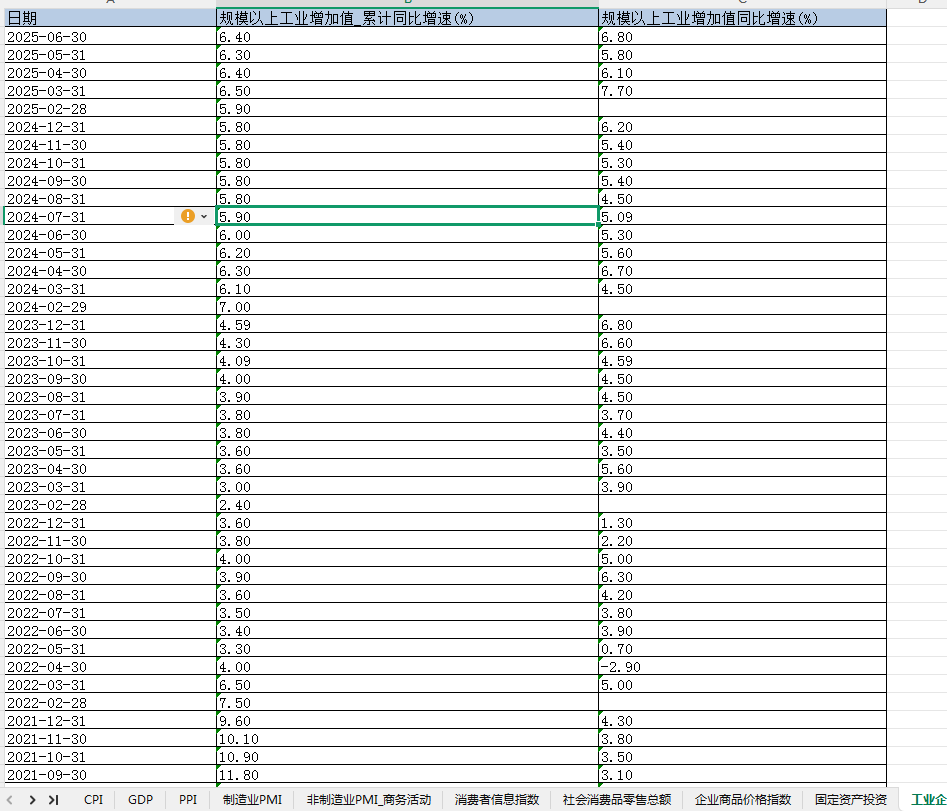Open the GDP sheet tab
This screenshot has width=947, height=811.
coord(140,800)
